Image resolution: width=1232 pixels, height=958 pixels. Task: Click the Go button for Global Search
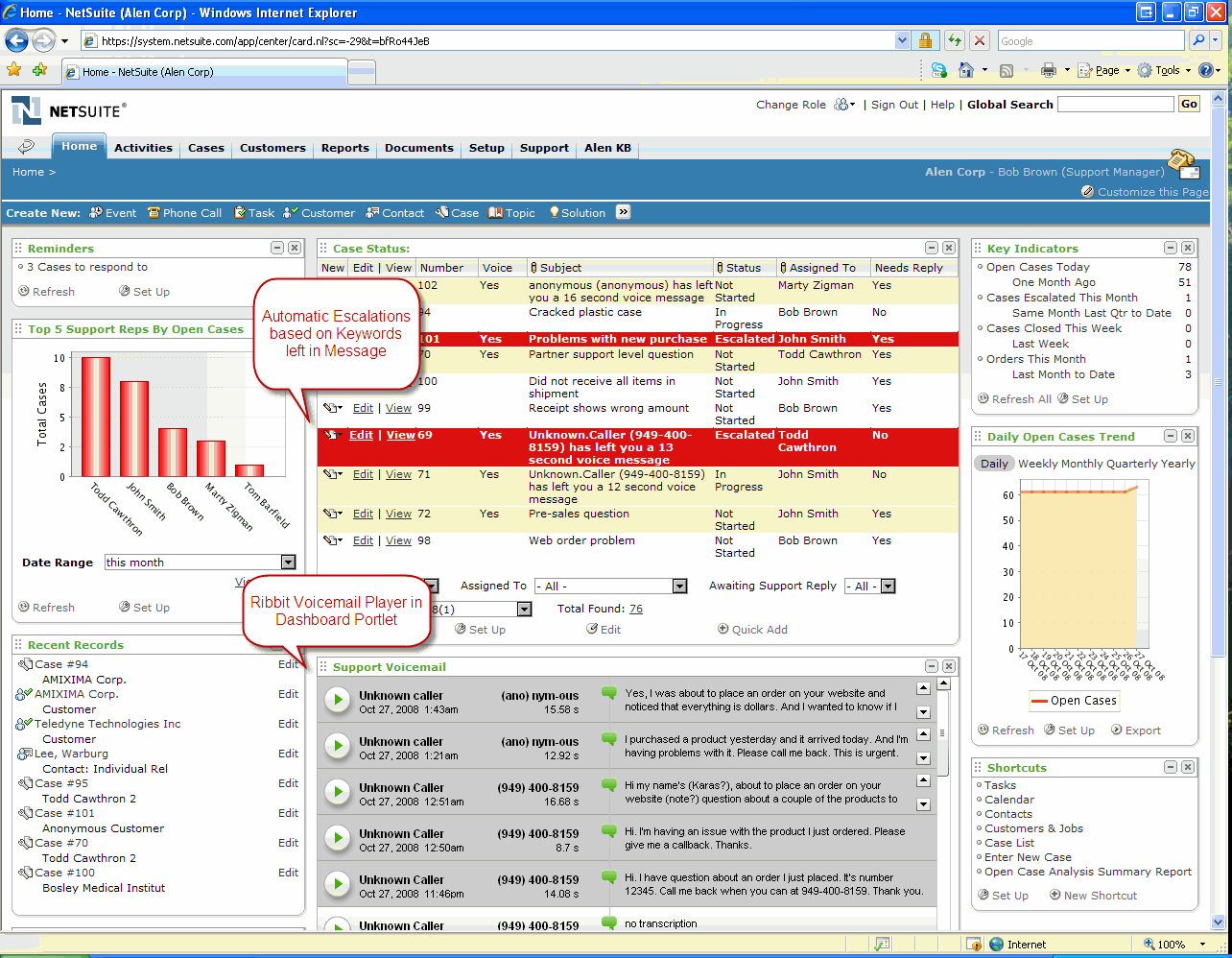[1190, 104]
